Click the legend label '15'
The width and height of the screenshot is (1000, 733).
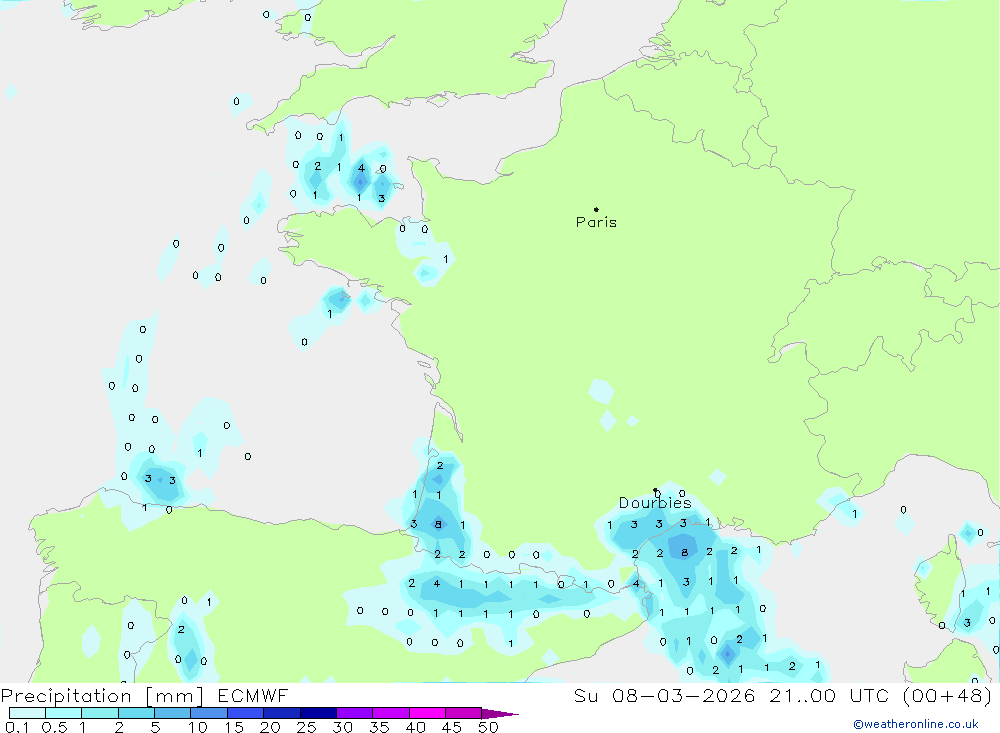tap(233, 727)
